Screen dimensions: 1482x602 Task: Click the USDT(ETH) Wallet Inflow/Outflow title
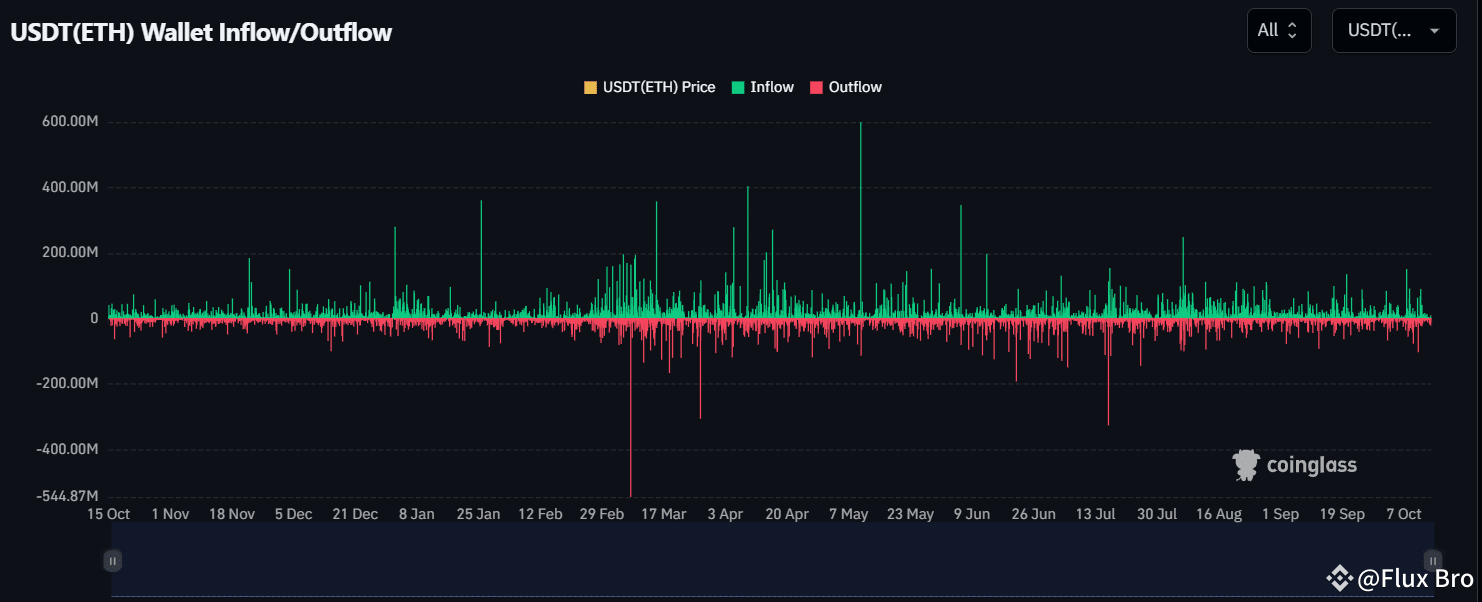pyautogui.click(x=201, y=32)
